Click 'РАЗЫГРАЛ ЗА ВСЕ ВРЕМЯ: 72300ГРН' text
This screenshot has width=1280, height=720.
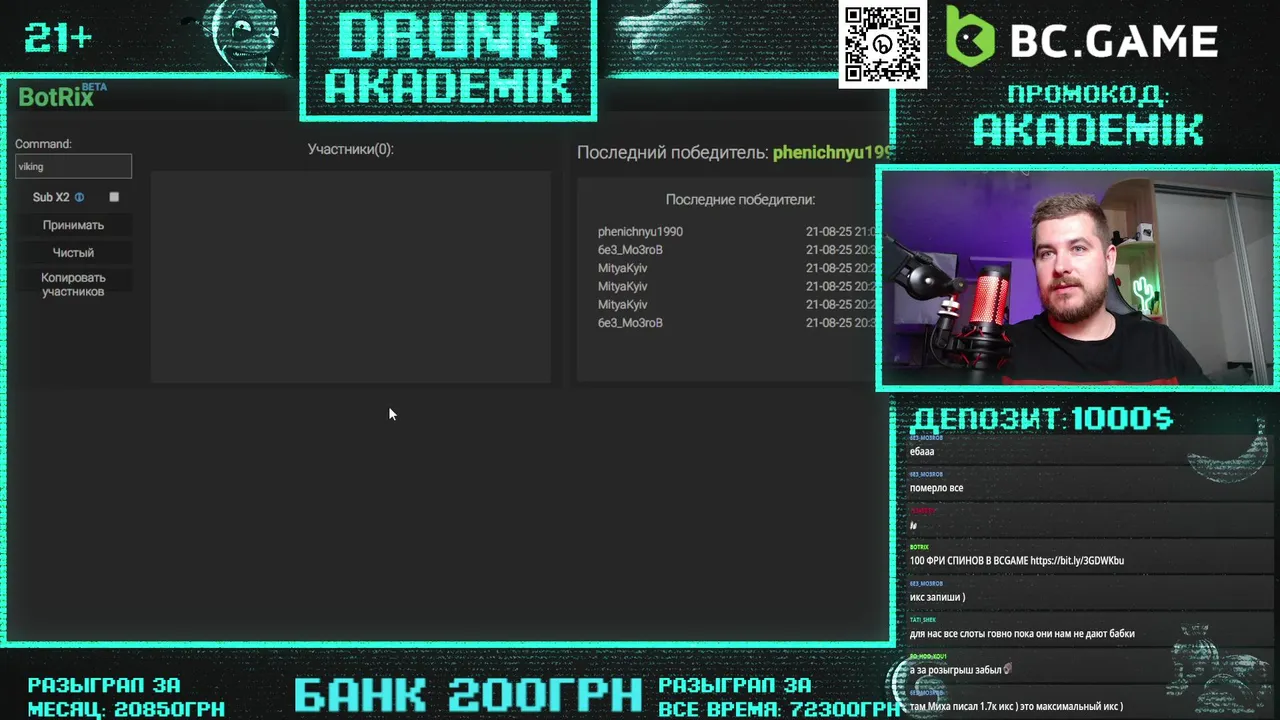pyautogui.click(x=778, y=697)
